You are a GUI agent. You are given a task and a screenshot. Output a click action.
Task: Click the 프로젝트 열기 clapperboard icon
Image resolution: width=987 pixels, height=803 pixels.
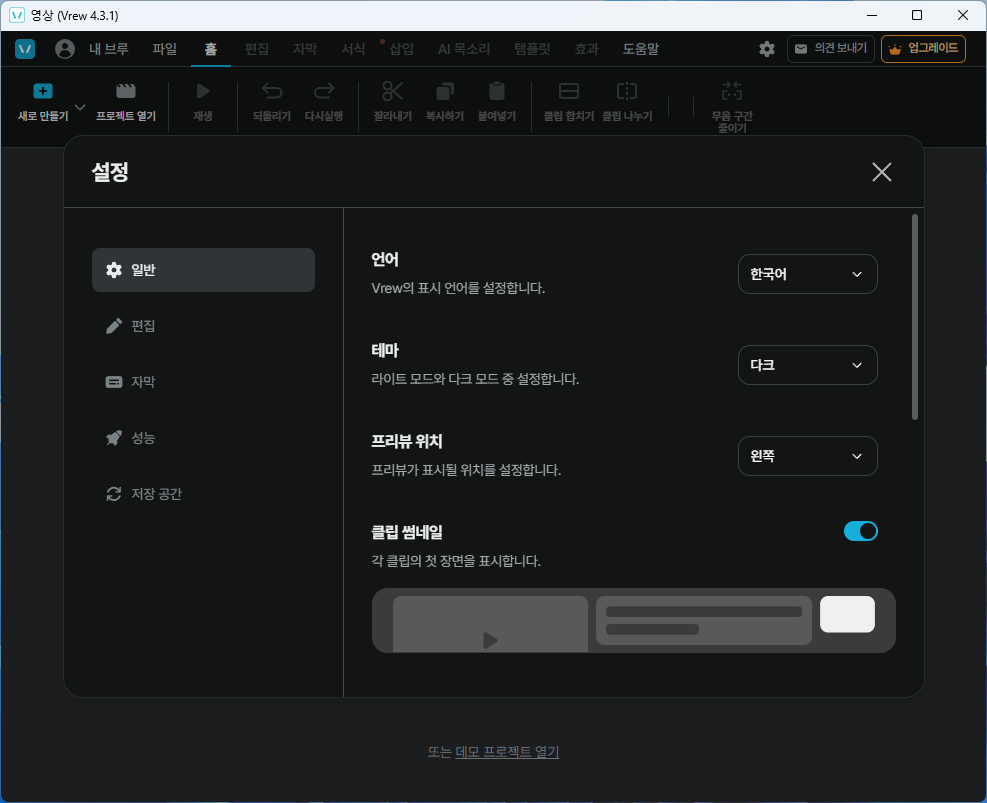pos(126,91)
